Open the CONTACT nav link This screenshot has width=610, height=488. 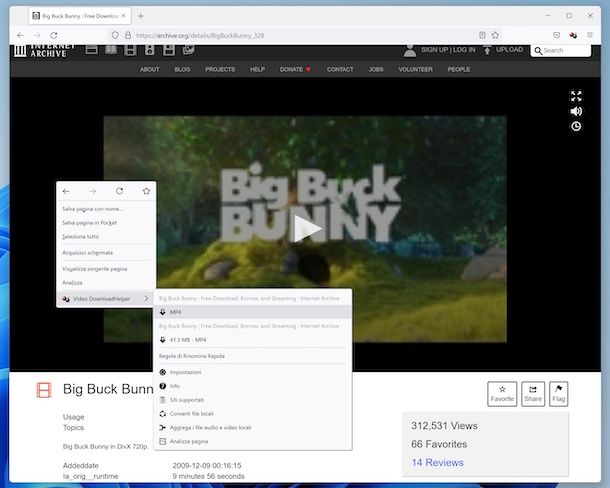[x=340, y=69]
